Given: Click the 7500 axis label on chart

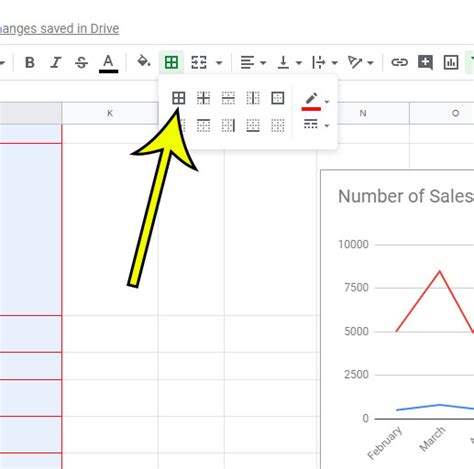Looking at the screenshot, I should point(356,287).
